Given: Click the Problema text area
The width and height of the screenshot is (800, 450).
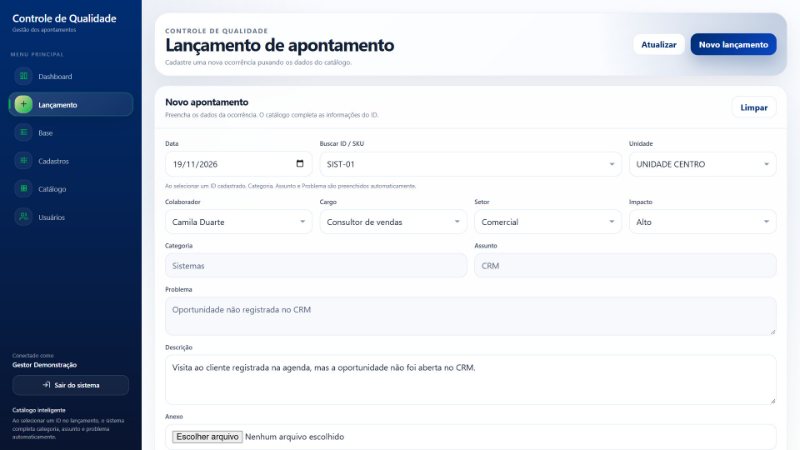Looking at the screenshot, I should pyautogui.click(x=470, y=316).
